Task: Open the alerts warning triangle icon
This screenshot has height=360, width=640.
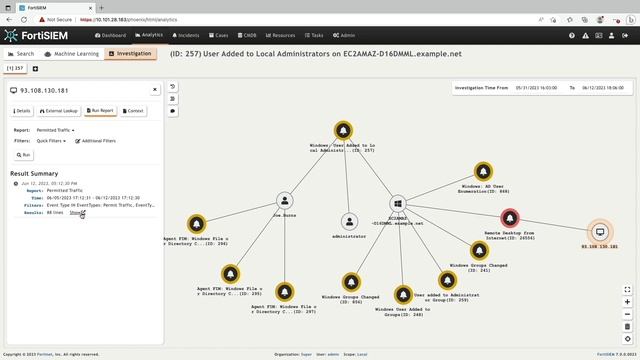Action: (x=585, y=36)
